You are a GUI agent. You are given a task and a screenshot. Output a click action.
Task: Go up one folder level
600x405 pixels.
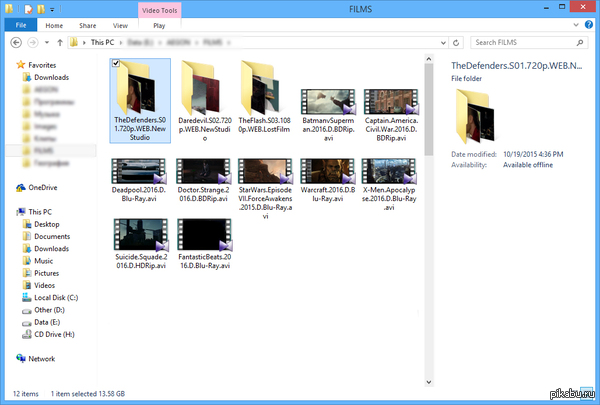60,42
